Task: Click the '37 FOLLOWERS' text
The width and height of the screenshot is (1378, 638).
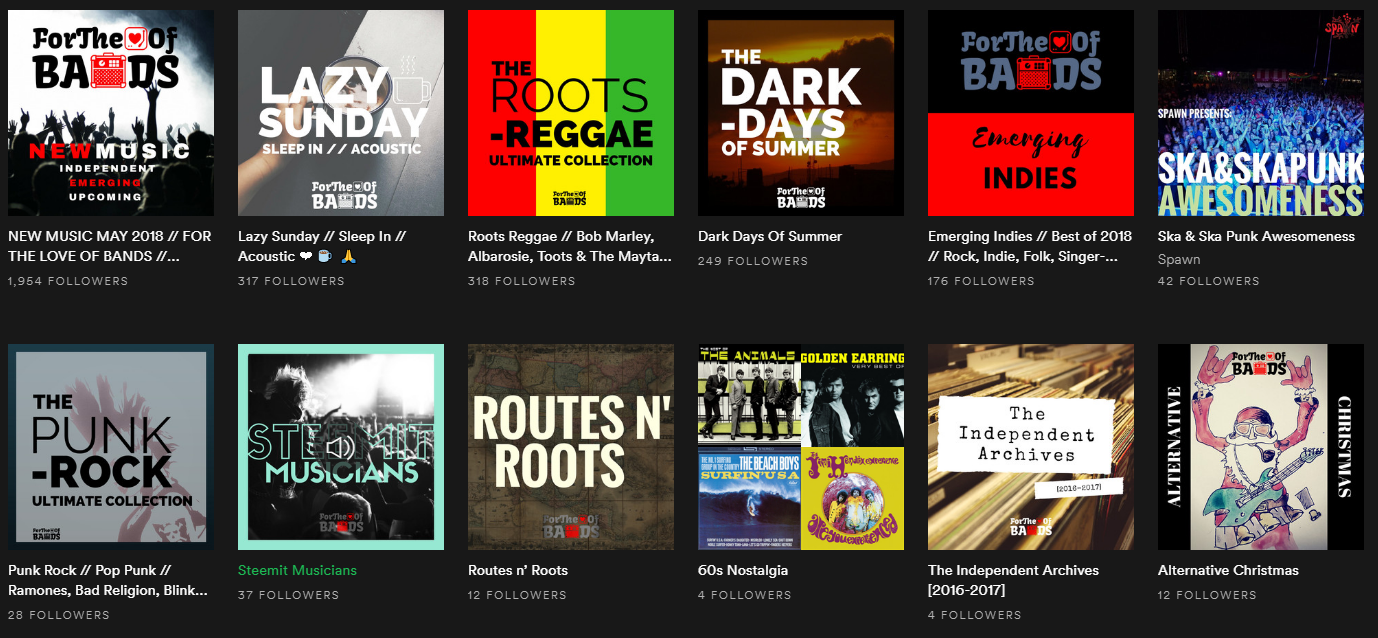Action: pos(288,595)
